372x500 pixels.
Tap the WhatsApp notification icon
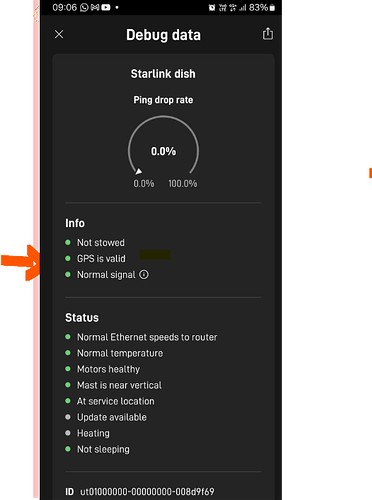84,7
